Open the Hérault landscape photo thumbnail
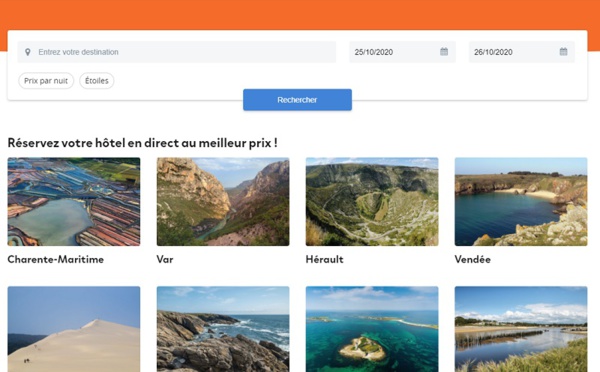 click(372, 202)
